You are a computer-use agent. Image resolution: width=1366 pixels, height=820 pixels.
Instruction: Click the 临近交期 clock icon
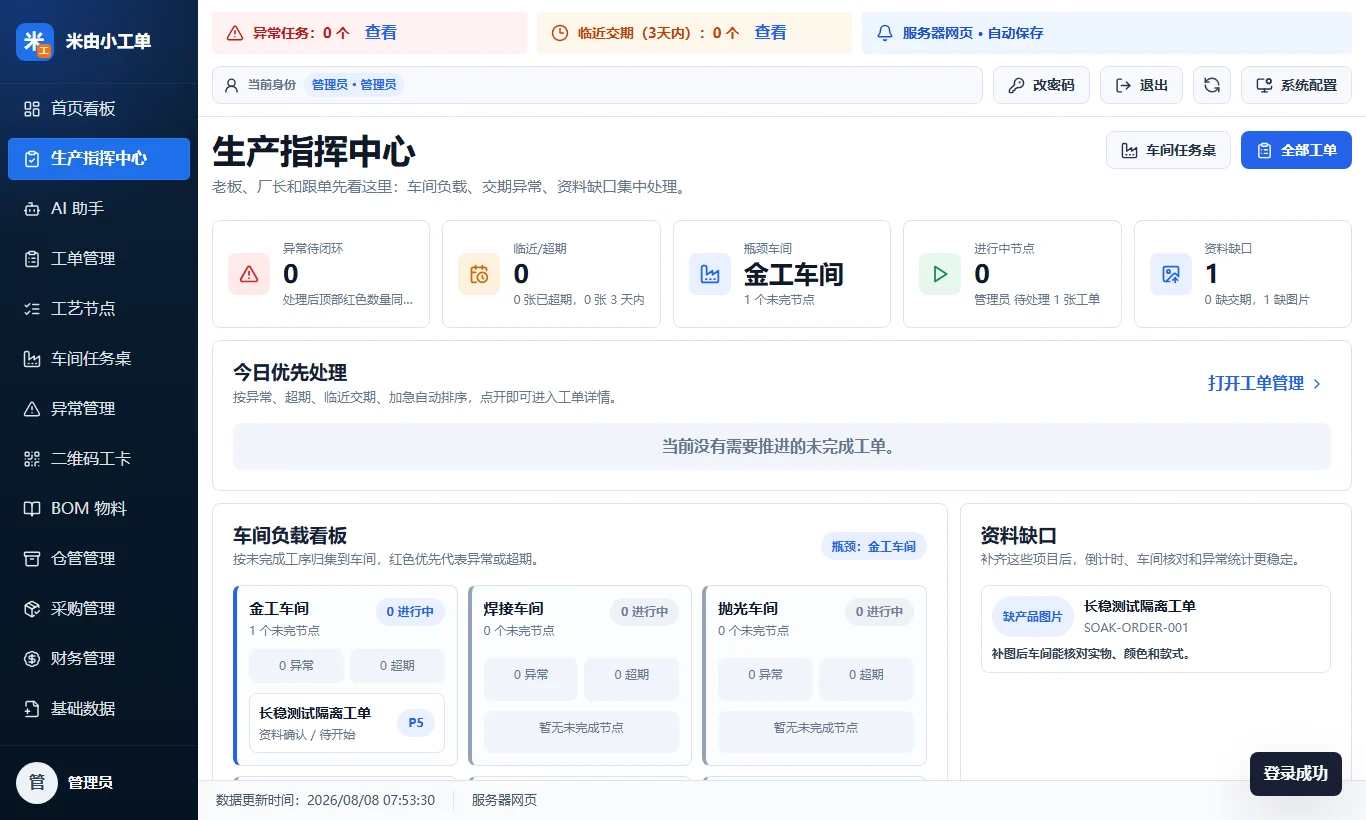tap(560, 33)
